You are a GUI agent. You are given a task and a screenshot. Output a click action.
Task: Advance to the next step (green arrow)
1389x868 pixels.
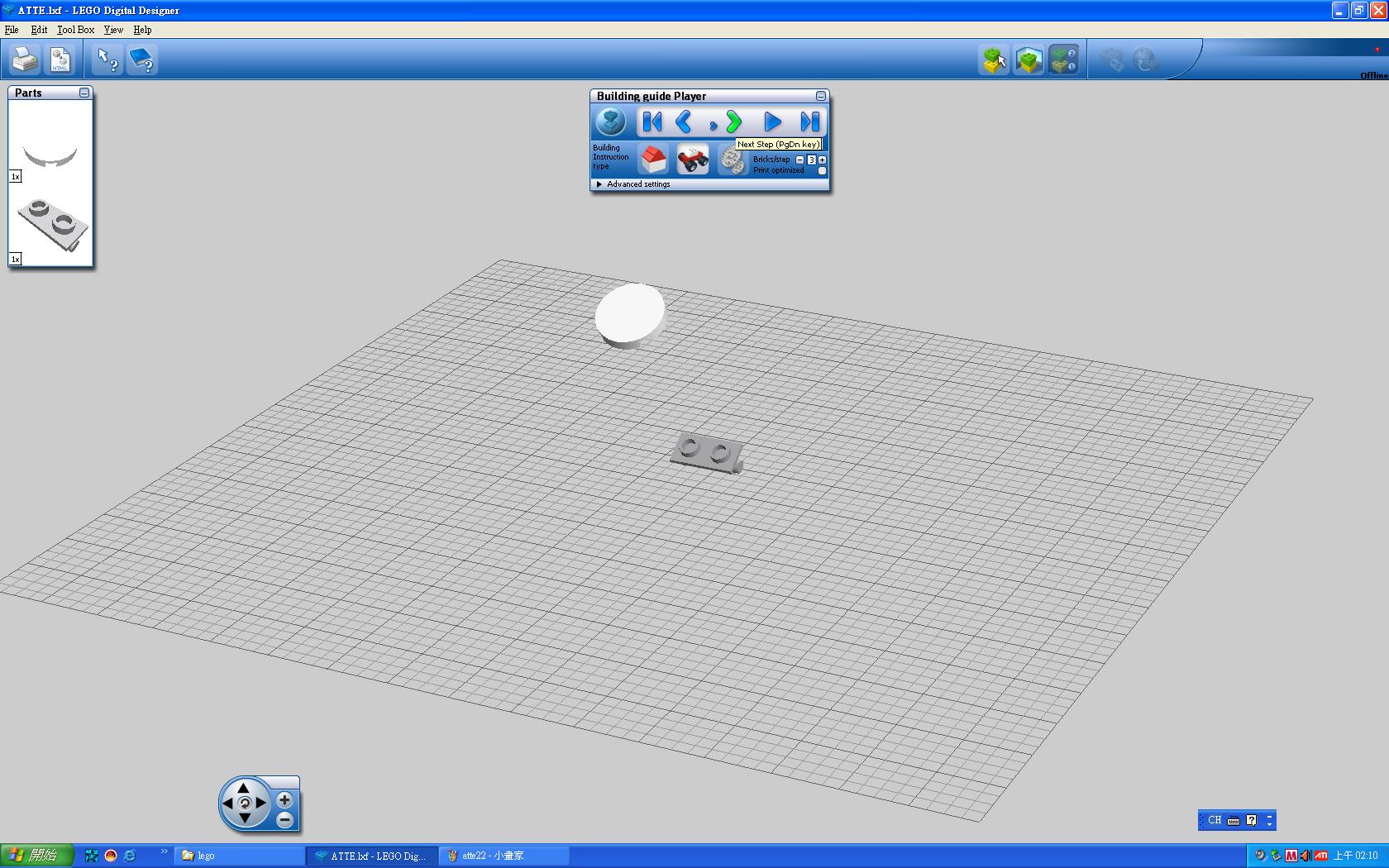coord(733,122)
